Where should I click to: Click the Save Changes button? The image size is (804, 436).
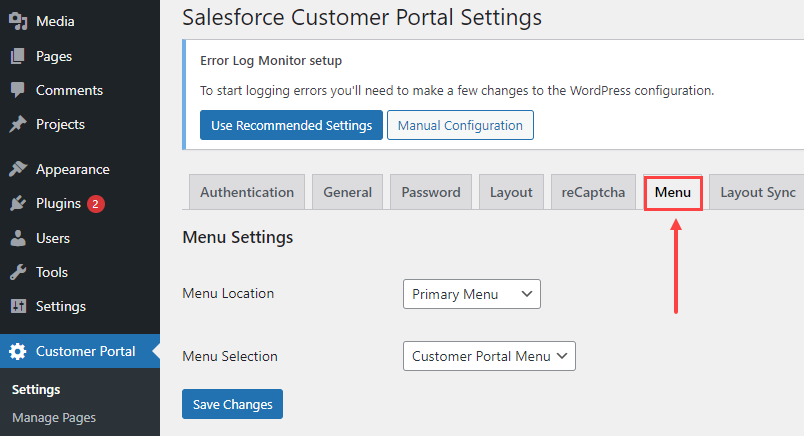coord(232,404)
